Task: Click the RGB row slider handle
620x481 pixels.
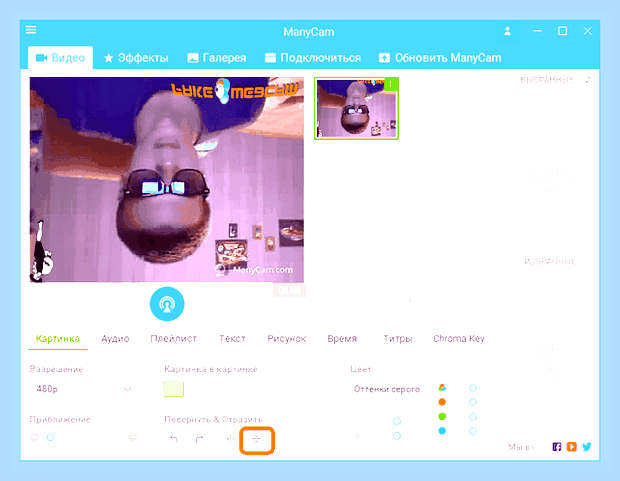Action: coord(473,388)
